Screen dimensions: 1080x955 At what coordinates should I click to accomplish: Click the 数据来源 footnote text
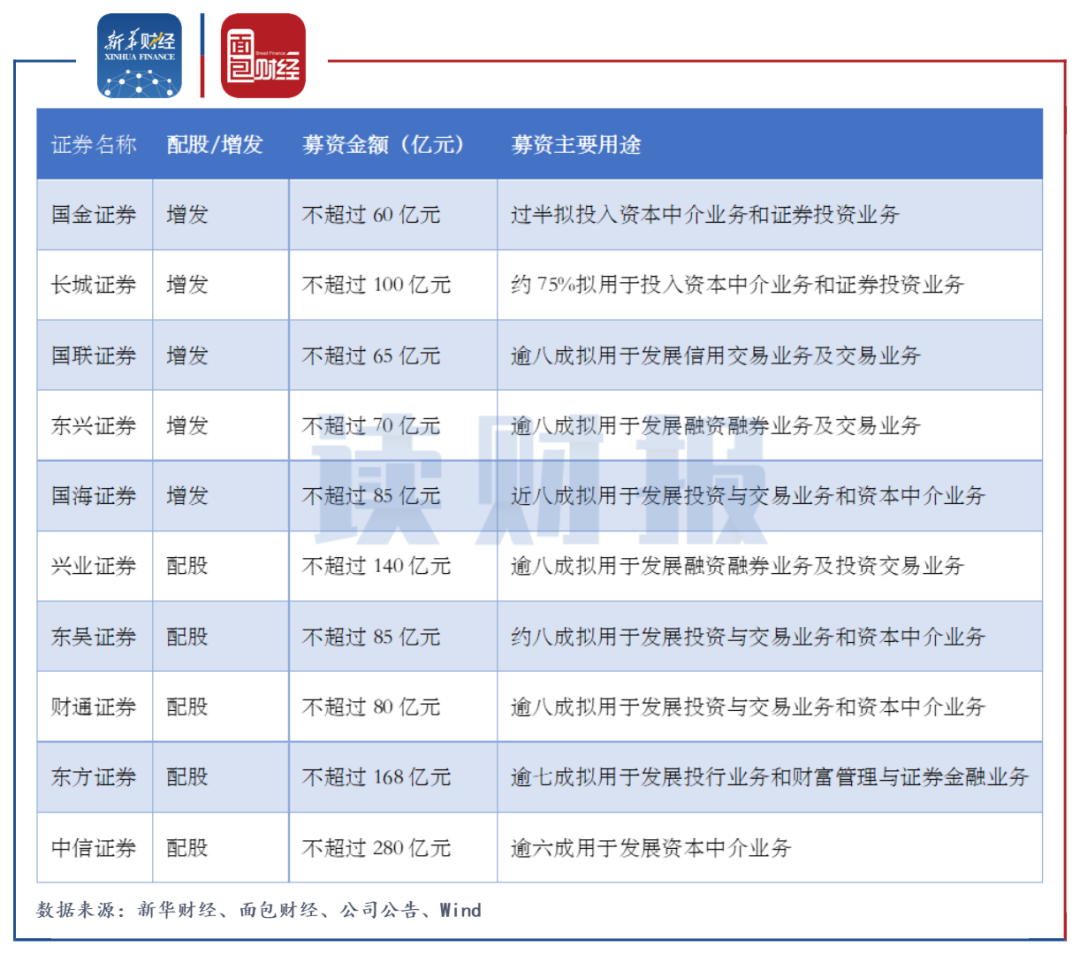point(259,910)
